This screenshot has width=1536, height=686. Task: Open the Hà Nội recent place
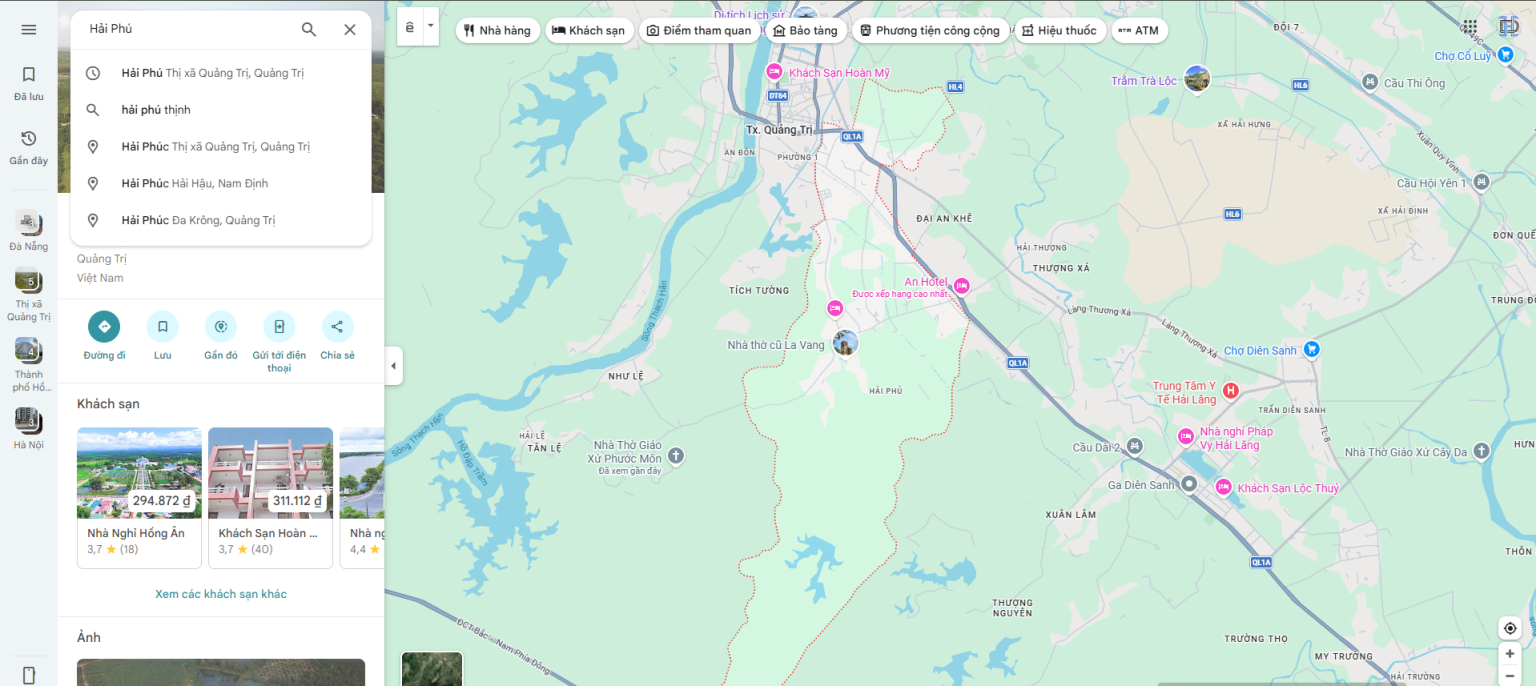point(28,429)
